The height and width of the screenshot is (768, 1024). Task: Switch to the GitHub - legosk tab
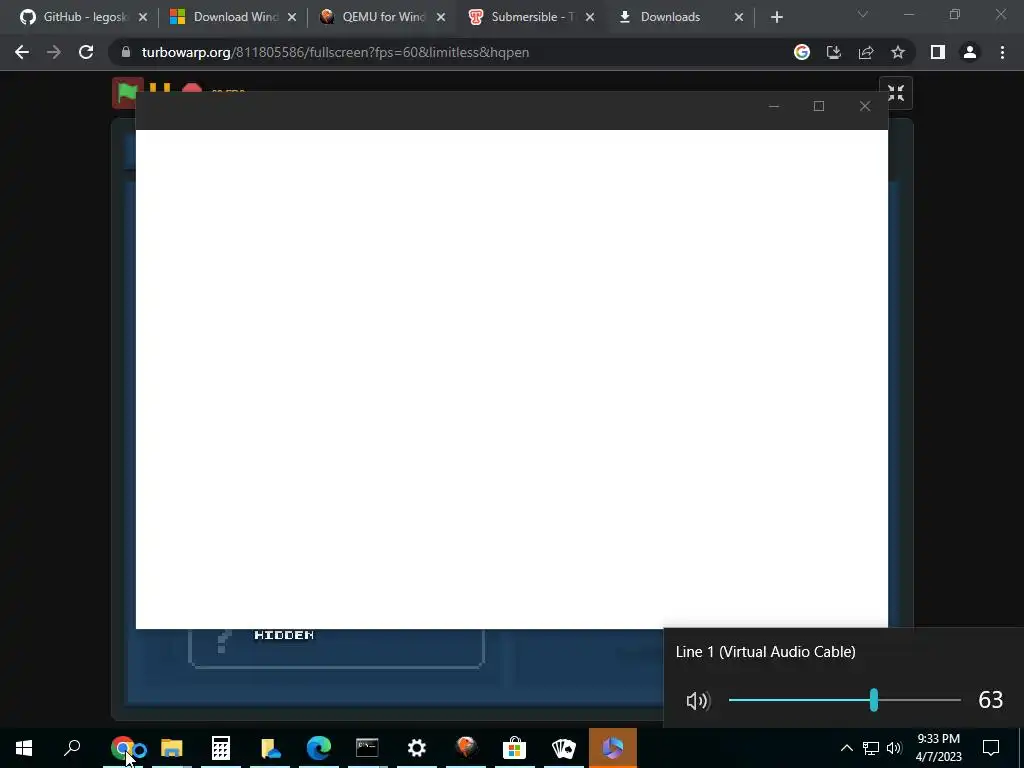78,17
